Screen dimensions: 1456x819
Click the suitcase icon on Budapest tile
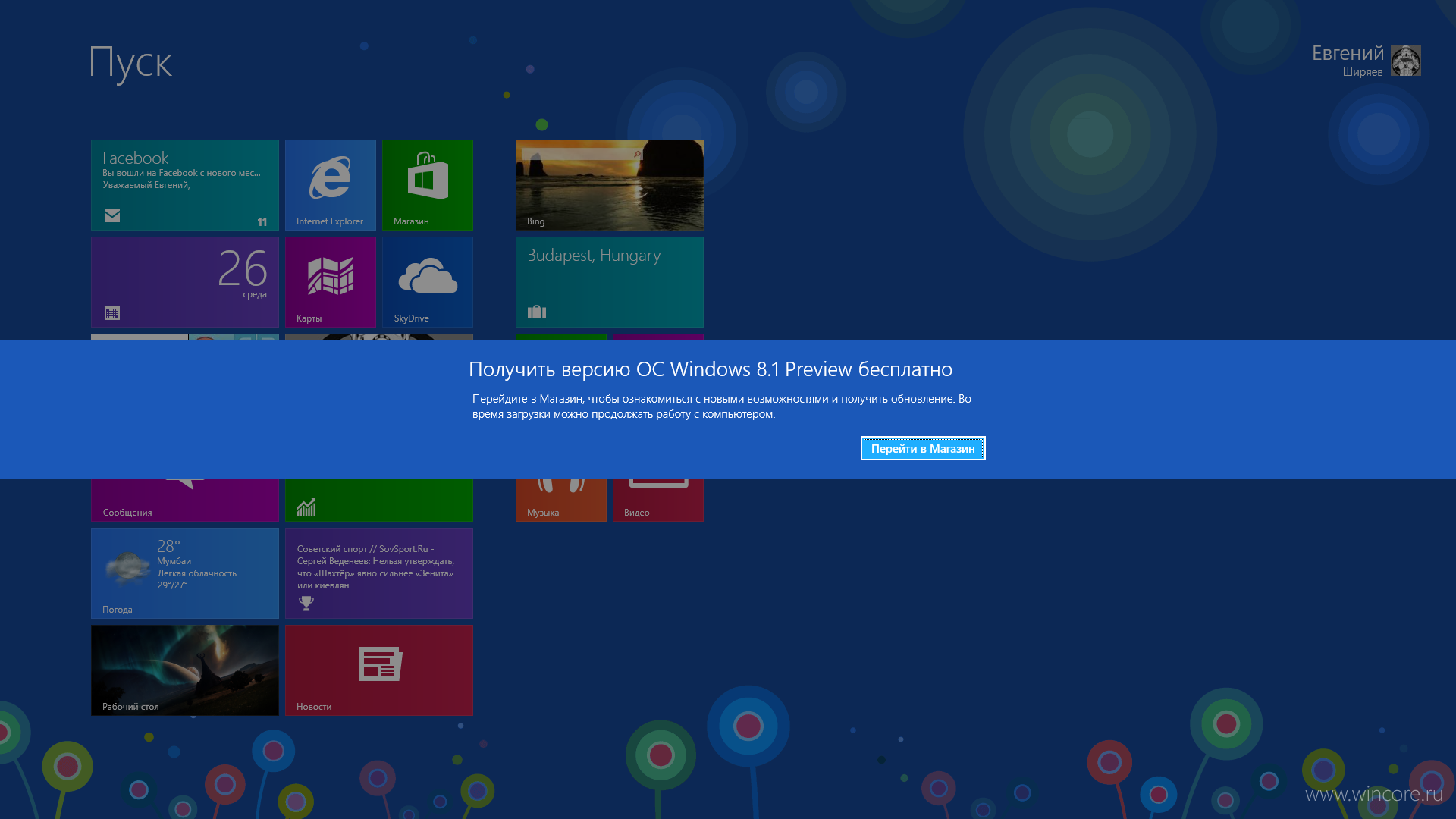click(537, 312)
